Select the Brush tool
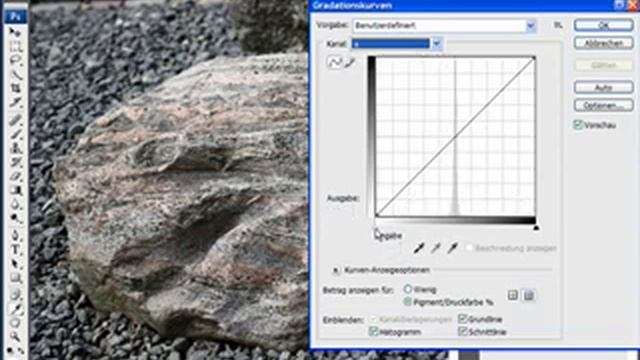This screenshot has width=640, height=360. [x=16, y=134]
